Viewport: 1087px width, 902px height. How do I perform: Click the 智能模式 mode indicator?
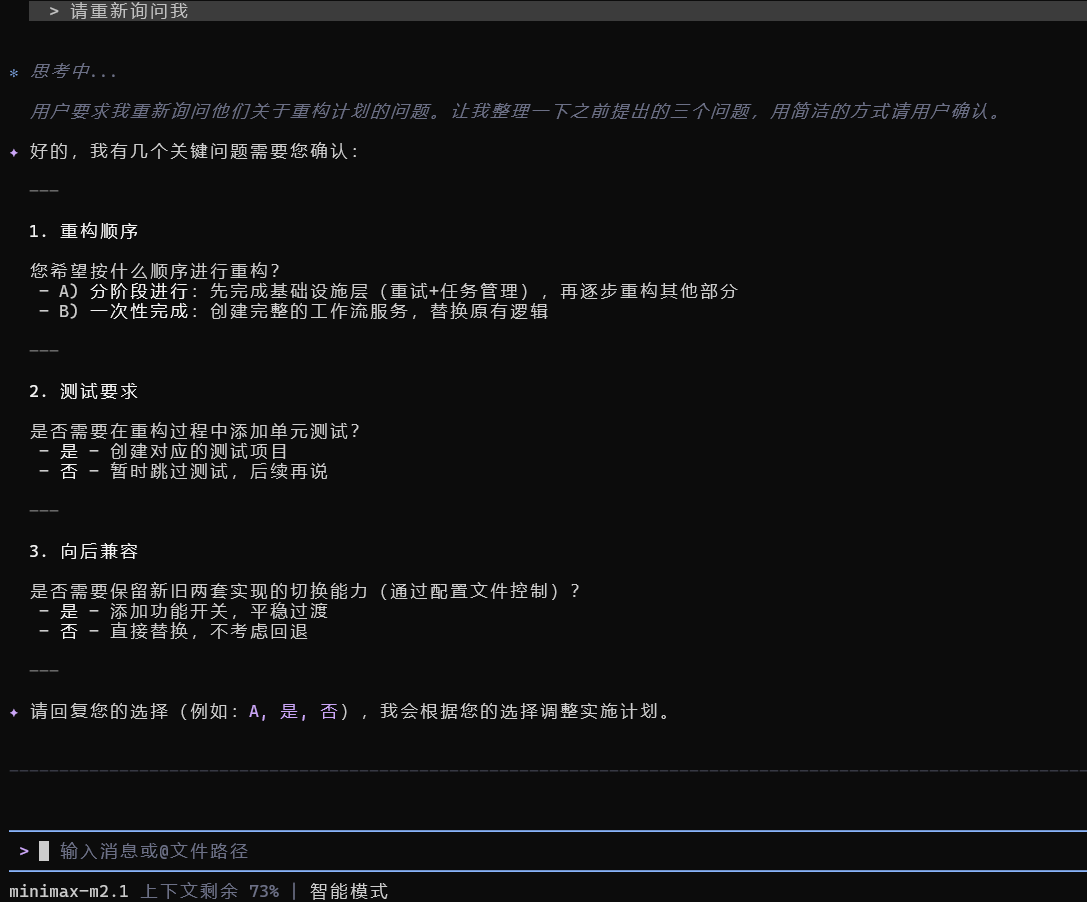click(349, 891)
